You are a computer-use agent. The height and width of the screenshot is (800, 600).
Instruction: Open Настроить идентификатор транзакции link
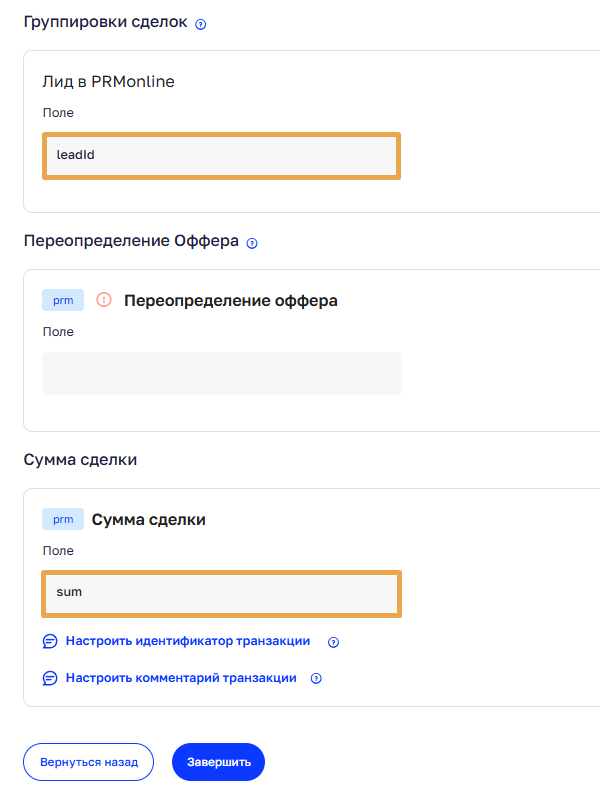(x=188, y=641)
